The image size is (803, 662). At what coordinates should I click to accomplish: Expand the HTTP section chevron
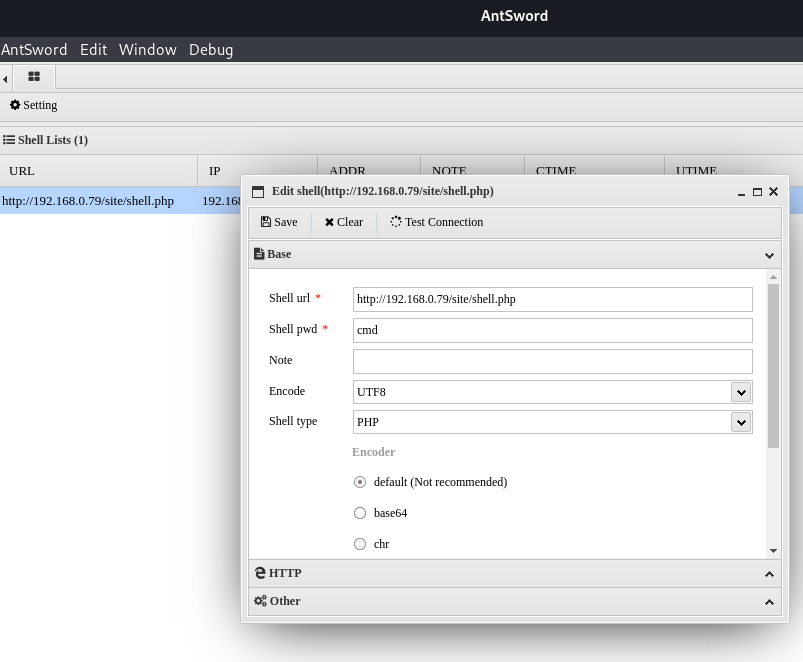point(769,574)
